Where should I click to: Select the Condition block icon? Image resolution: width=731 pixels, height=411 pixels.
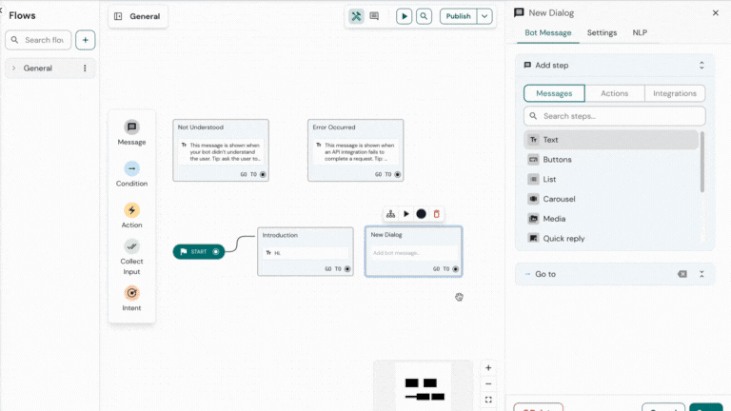pyautogui.click(x=132, y=169)
